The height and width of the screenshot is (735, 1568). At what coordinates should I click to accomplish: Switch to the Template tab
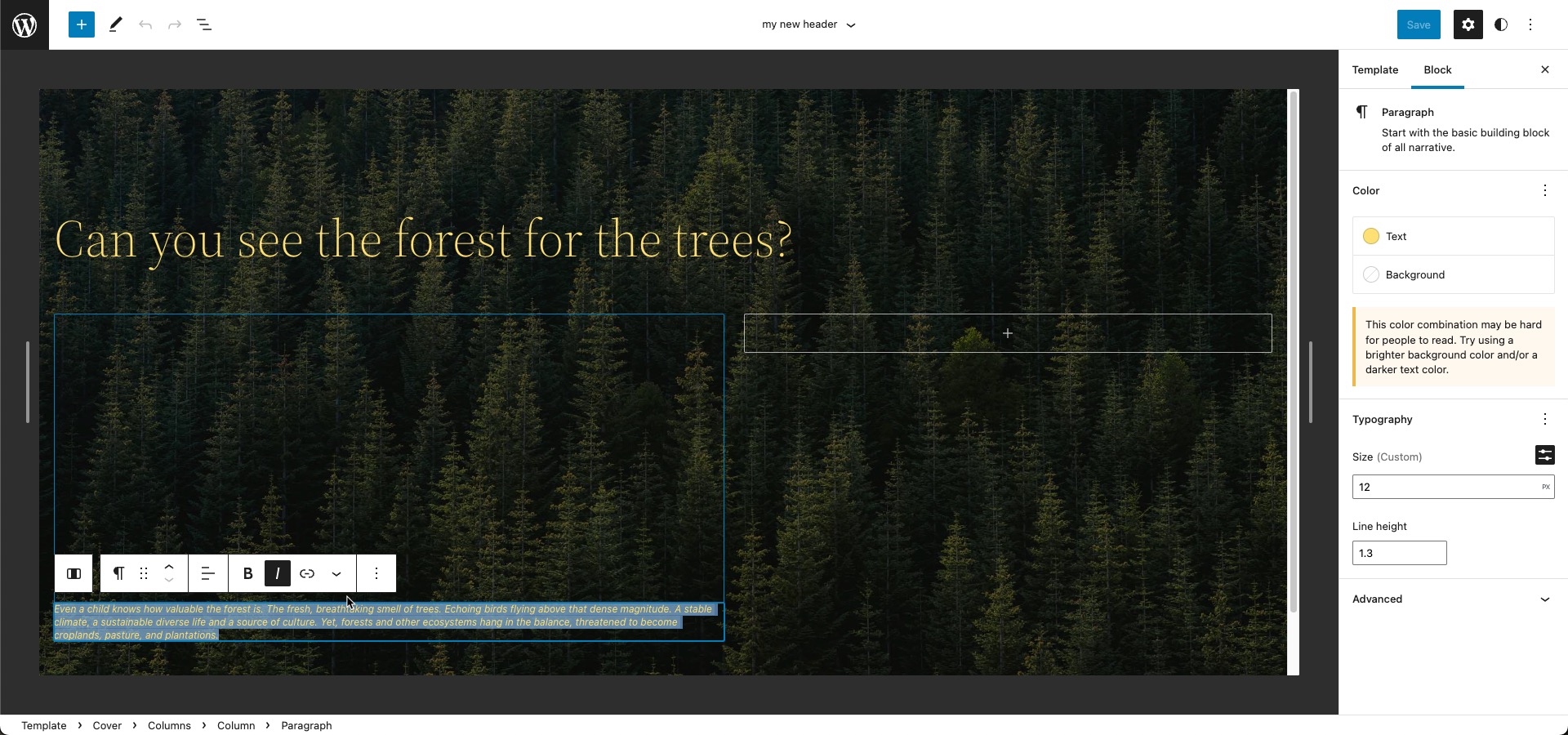1374,70
